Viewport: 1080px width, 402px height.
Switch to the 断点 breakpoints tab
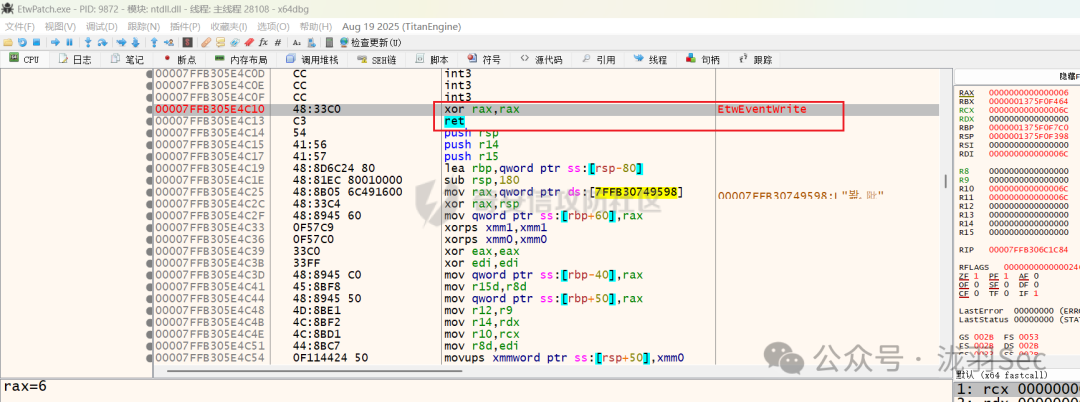pos(179,60)
